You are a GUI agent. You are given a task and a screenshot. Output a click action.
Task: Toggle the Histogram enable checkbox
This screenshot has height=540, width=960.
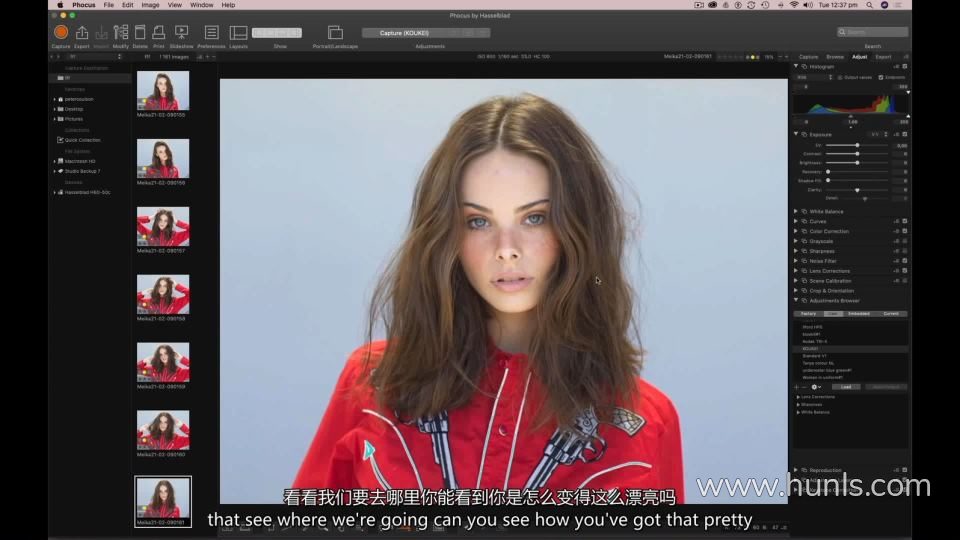click(x=905, y=67)
